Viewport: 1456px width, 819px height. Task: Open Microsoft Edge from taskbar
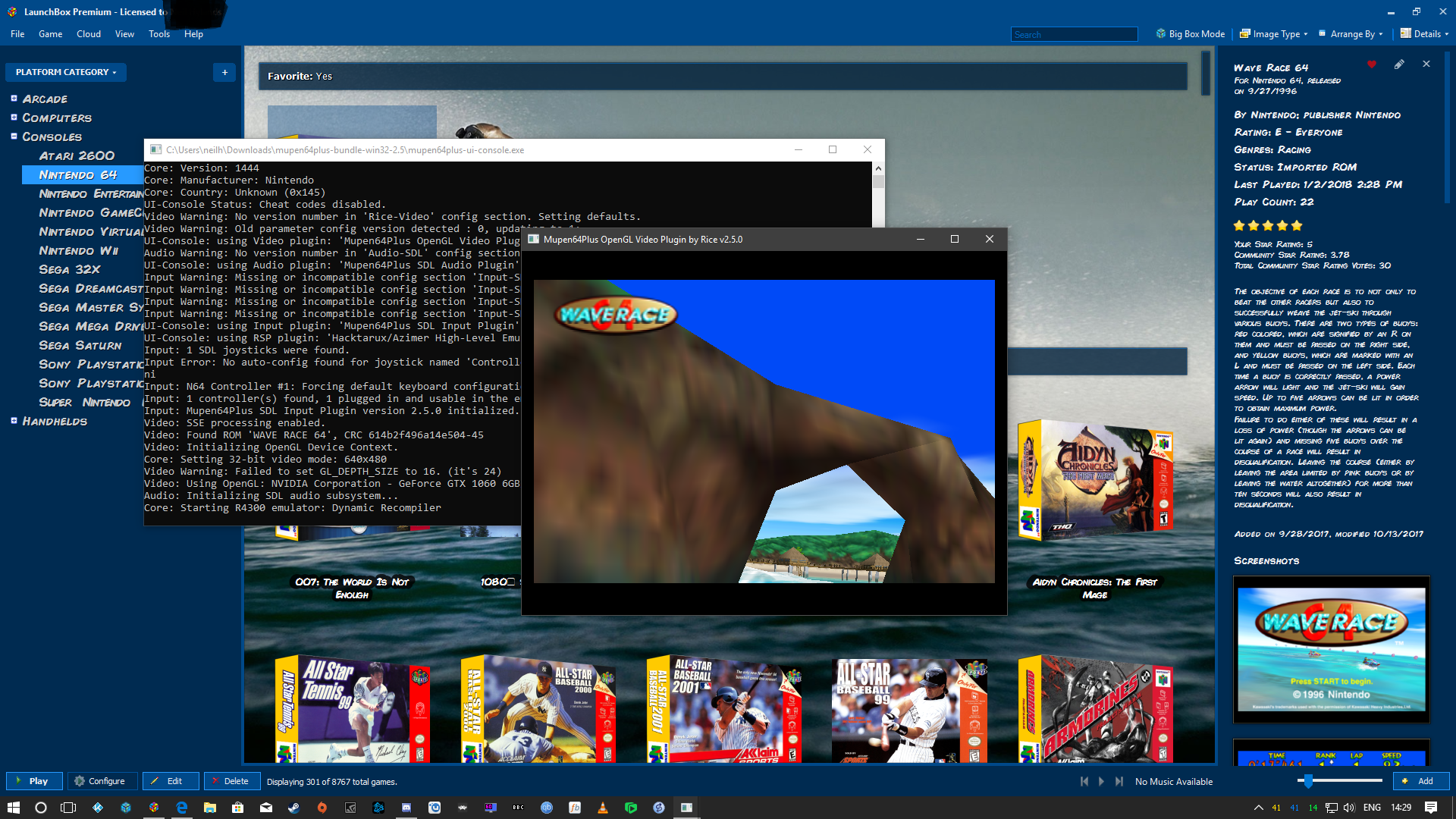click(182, 808)
